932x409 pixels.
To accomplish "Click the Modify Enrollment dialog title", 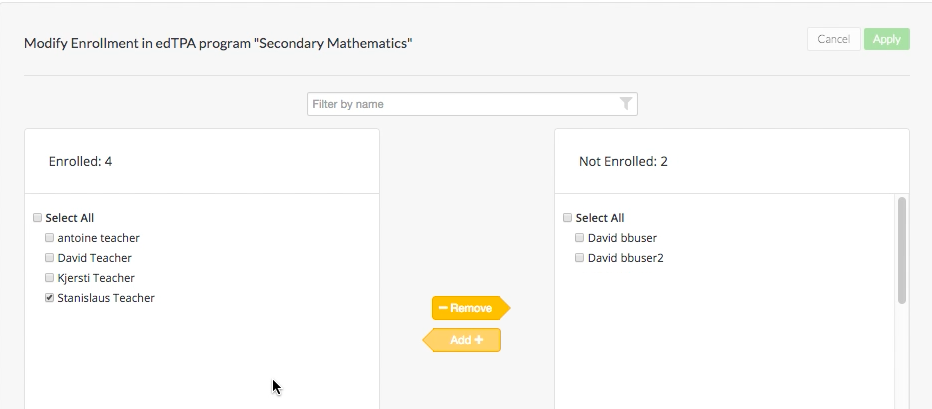I will (x=218, y=44).
